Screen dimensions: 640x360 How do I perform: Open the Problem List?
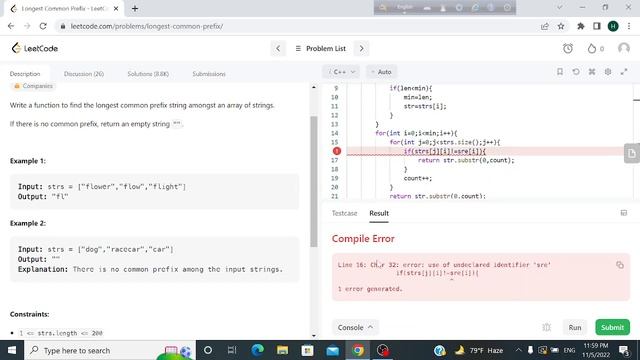click(320, 49)
